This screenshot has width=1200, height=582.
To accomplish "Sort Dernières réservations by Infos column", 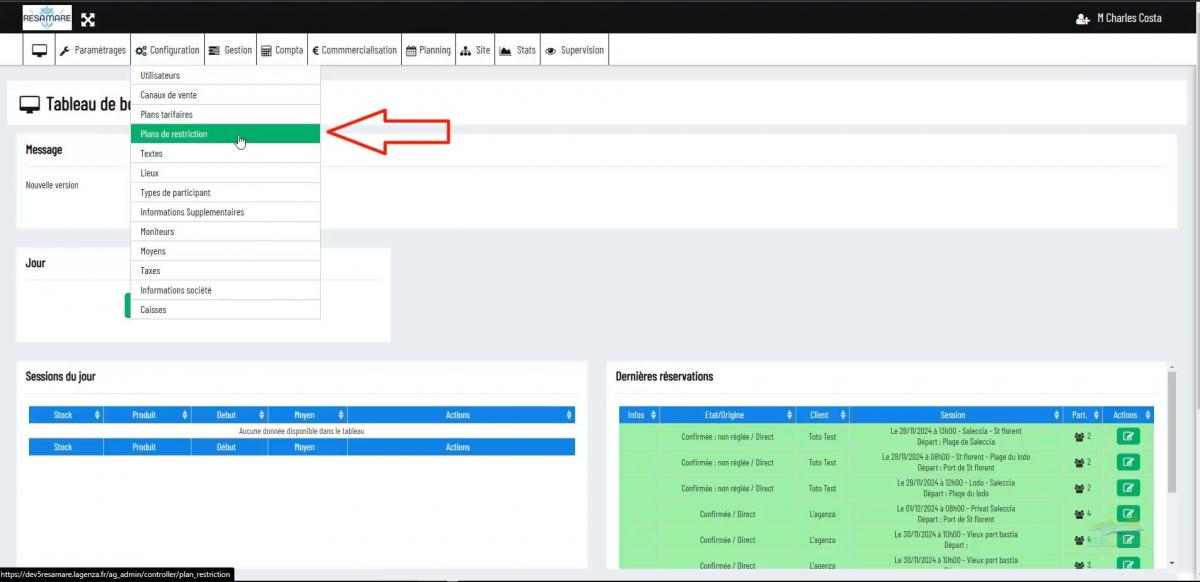I will (x=641, y=415).
